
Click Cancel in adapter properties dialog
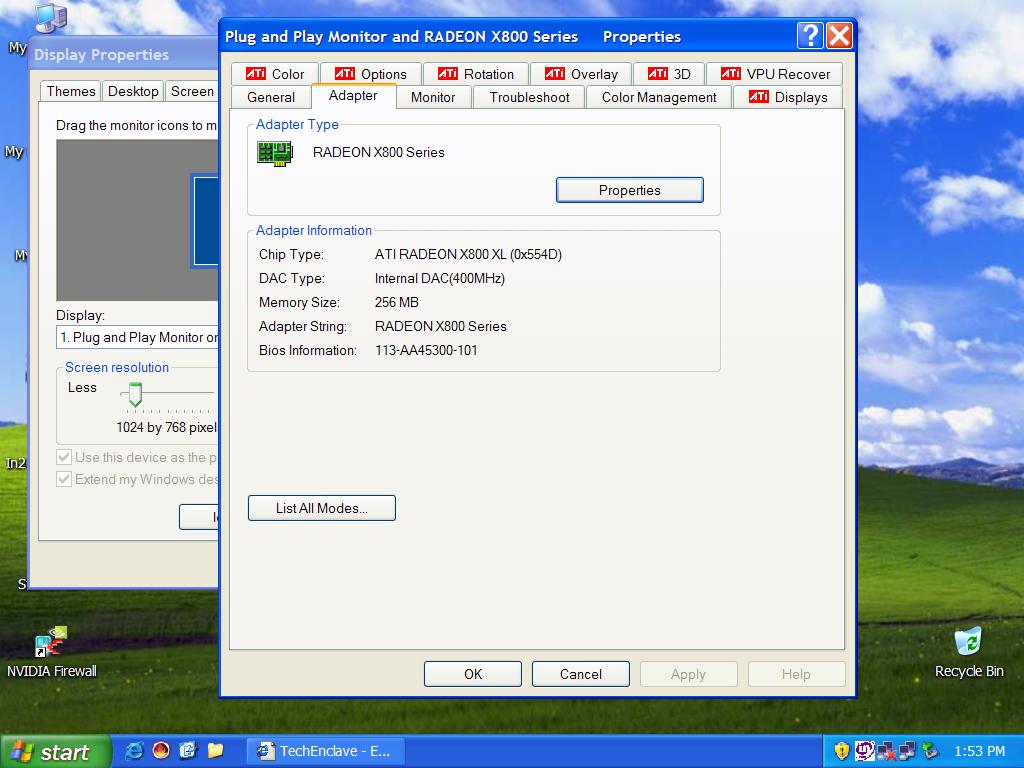coord(581,674)
